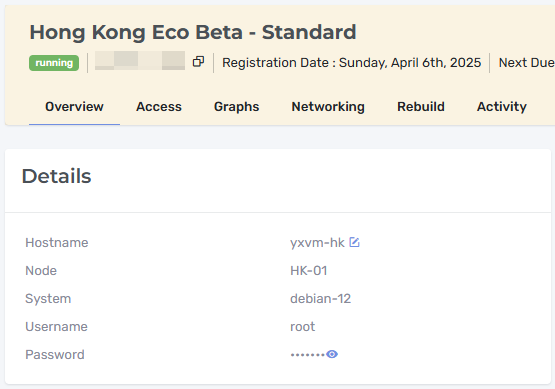This screenshot has height=389, width=555.
Task: Open the Overview tab
Action: tap(74, 107)
